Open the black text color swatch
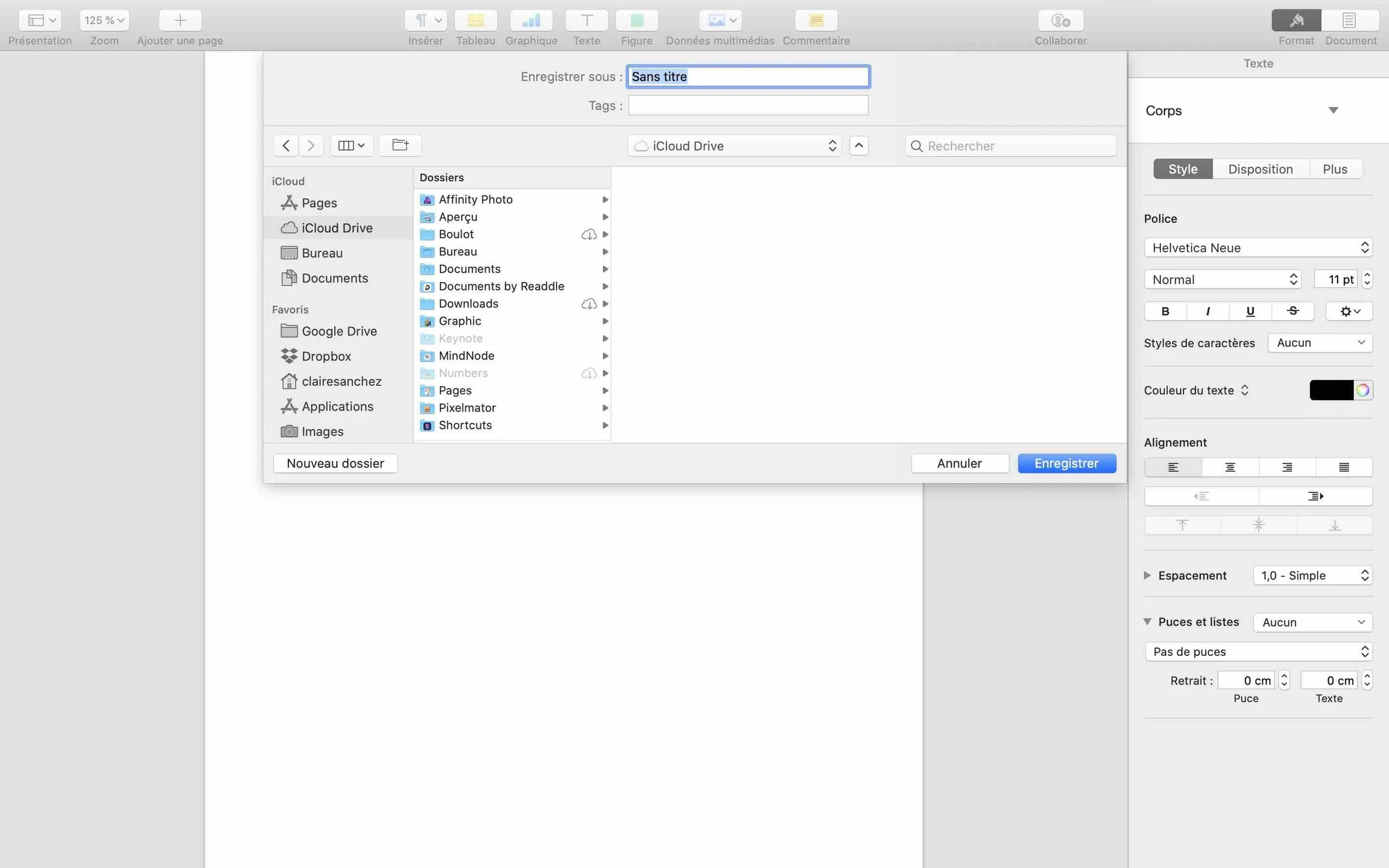Screen dimensions: 1389x868 pyautogui.click(x=1331, y=390)
